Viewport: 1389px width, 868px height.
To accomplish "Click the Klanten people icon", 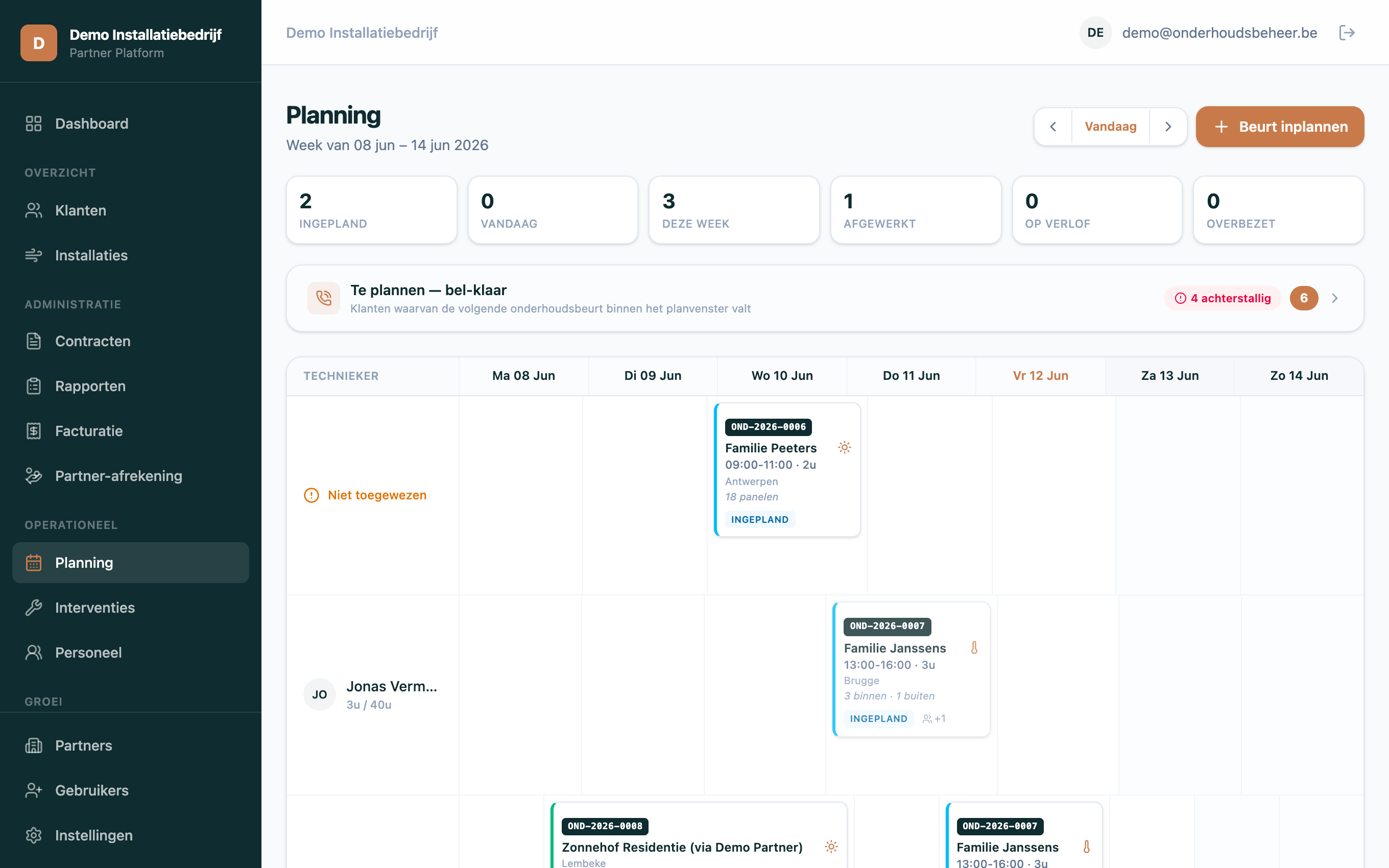I will [34, 211].
